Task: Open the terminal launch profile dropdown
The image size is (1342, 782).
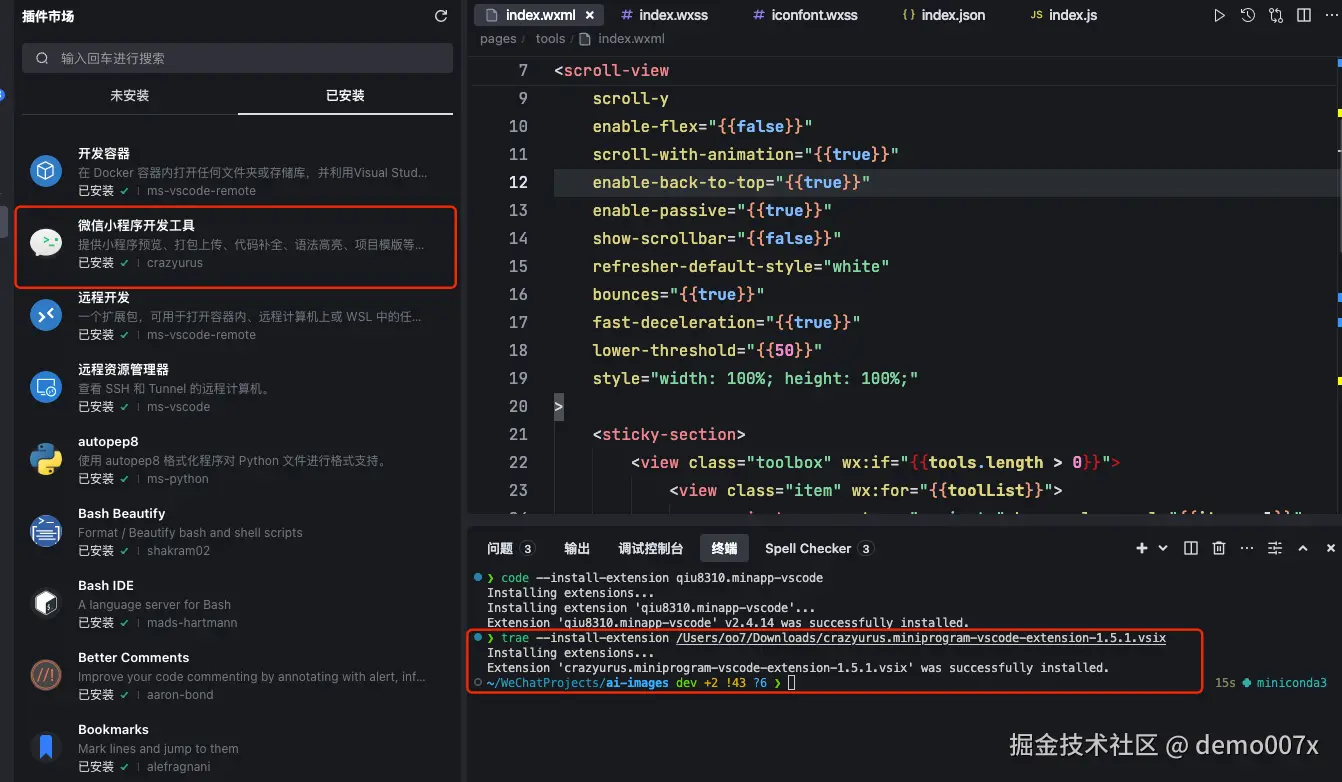Action: pos(1163,548)
